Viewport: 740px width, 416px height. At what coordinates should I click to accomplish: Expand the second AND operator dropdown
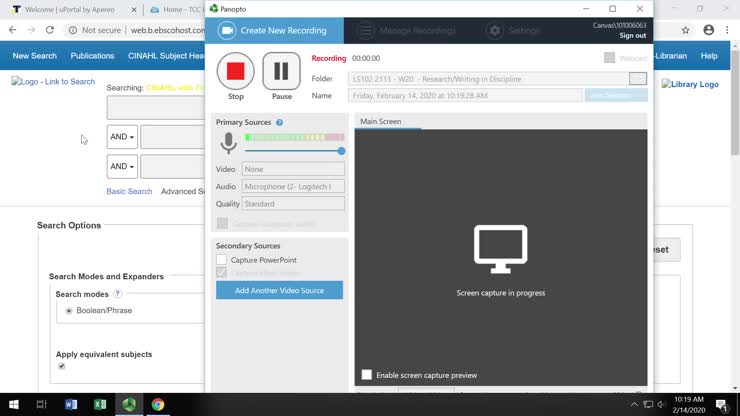[122, 167]
